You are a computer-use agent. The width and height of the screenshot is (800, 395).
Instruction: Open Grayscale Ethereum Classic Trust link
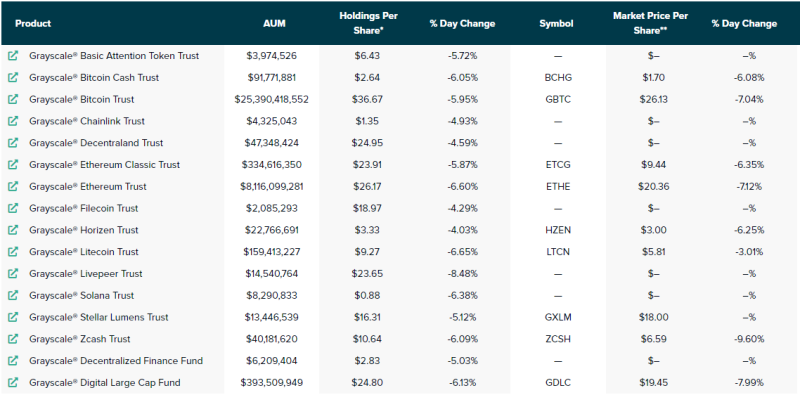tap(105, 165)
